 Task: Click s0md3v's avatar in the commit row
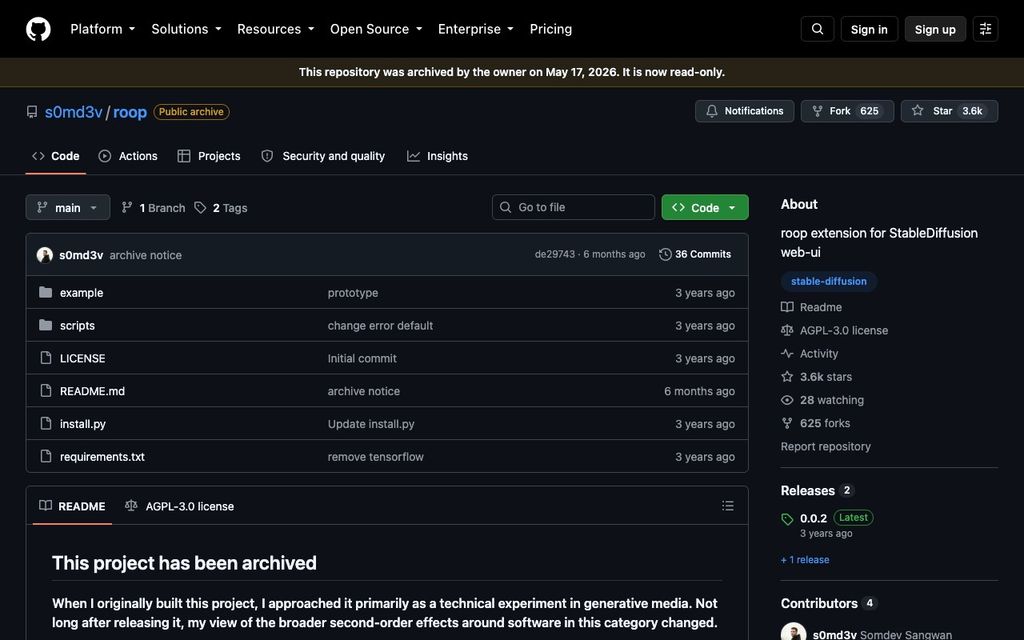pos(44,255)
